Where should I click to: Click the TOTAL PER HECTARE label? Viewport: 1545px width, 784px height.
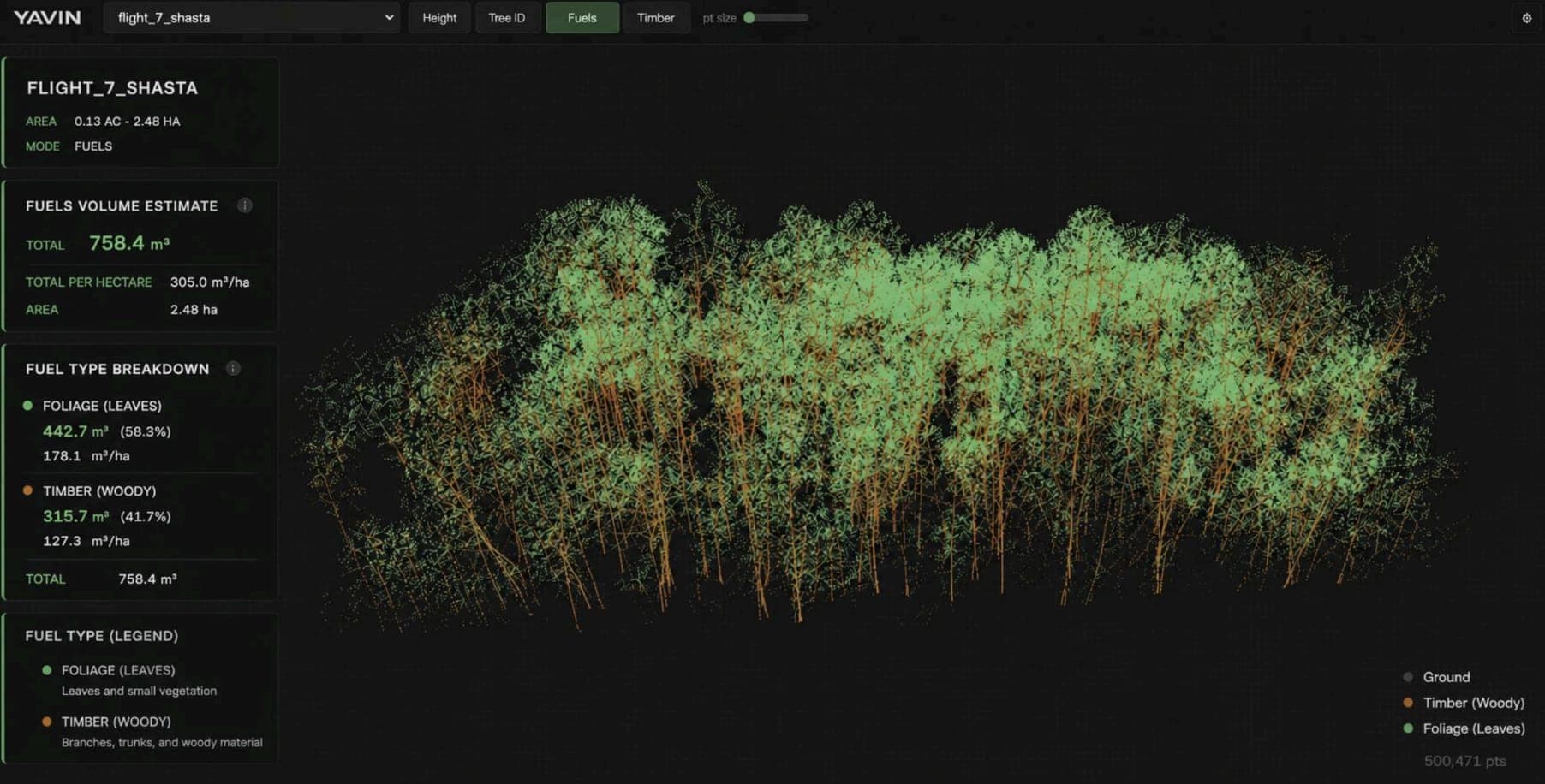[x=88, y=282]
